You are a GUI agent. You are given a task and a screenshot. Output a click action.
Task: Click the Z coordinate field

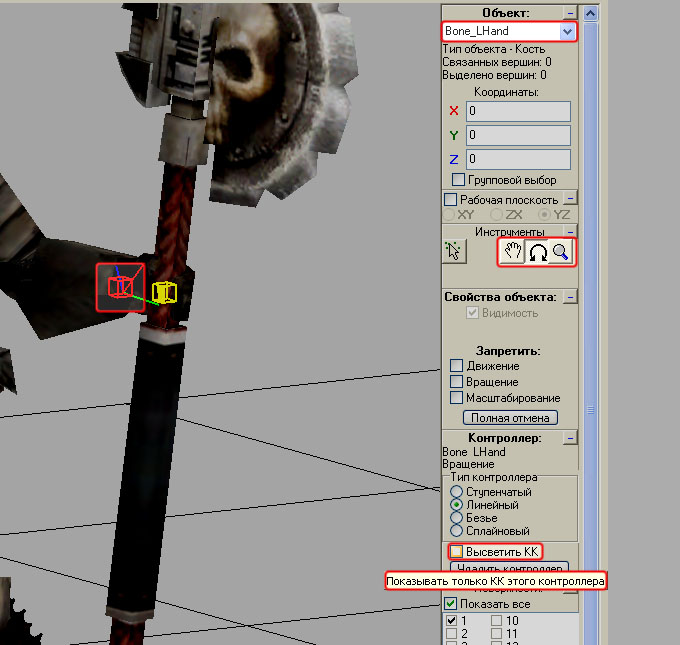tap(518, 159)
